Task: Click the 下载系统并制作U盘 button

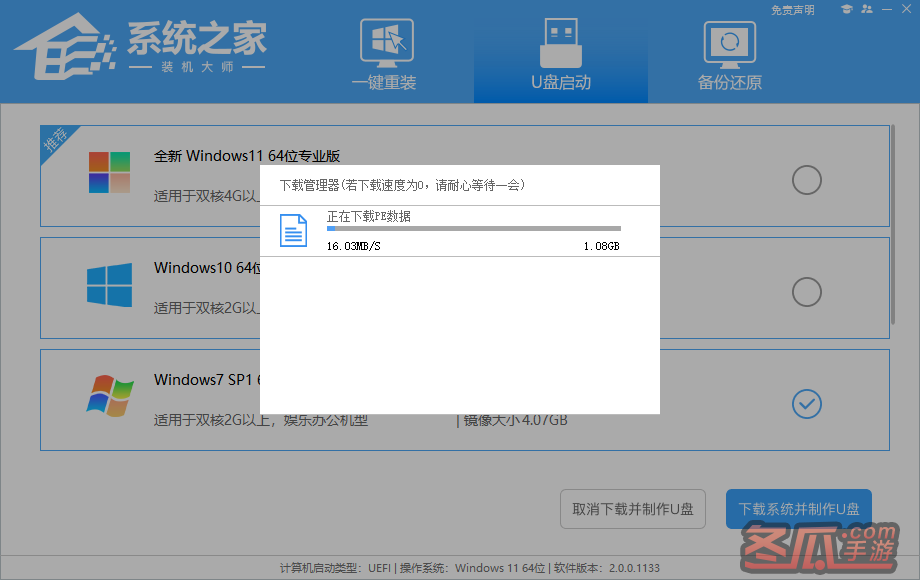Action: (799, 509)
